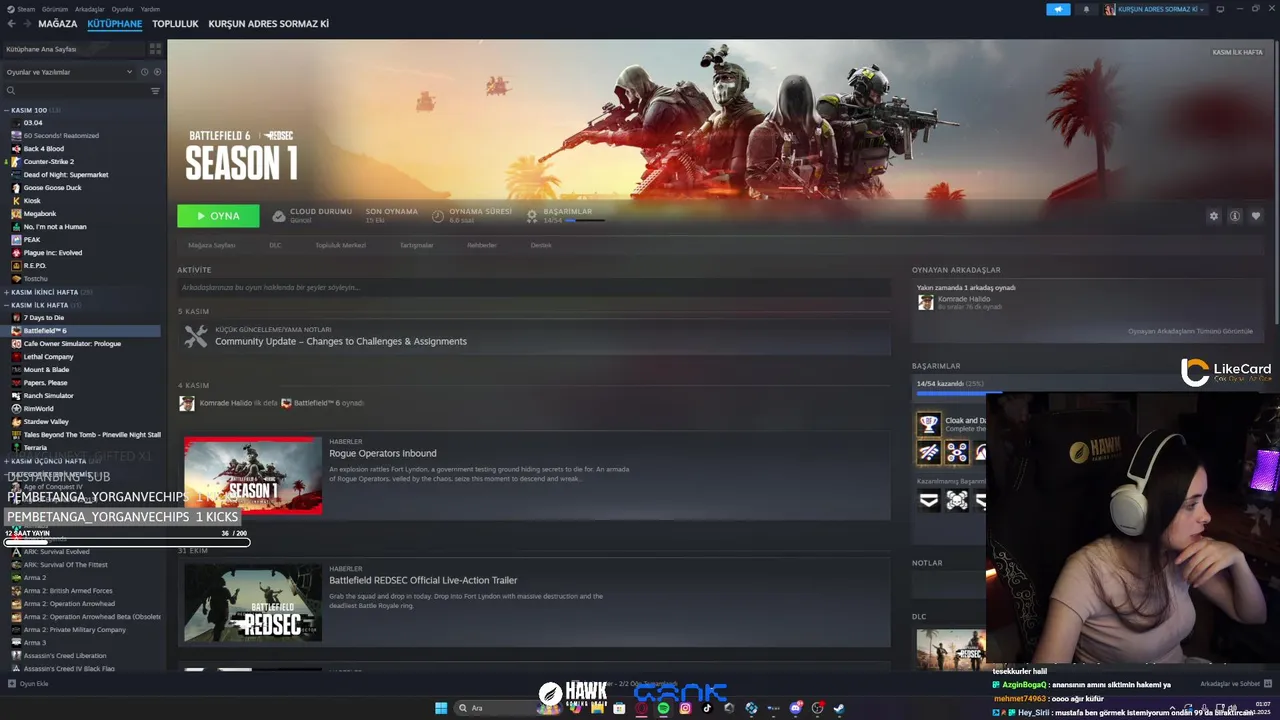The image size is (1280, 720).
Task: Select R.E.P.O. in library list
Action: pos(84,265)
